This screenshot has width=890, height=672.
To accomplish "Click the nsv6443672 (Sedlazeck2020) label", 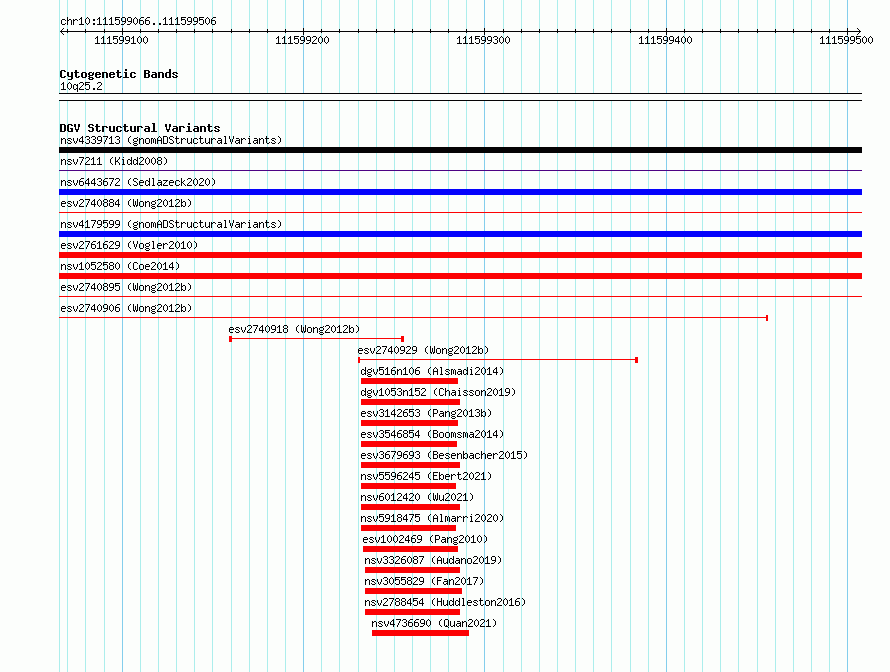I will [x=138, y=182].
